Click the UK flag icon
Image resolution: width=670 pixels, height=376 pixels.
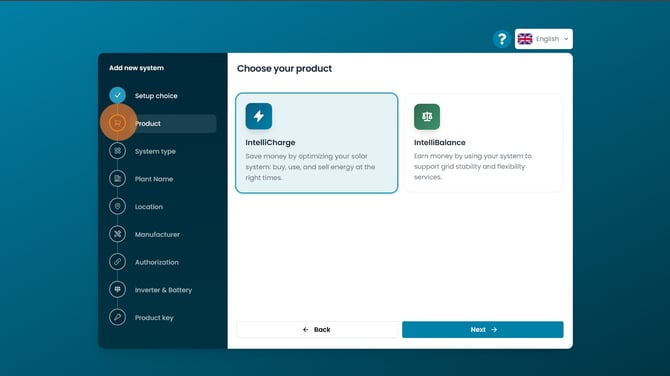click(525, 39)
